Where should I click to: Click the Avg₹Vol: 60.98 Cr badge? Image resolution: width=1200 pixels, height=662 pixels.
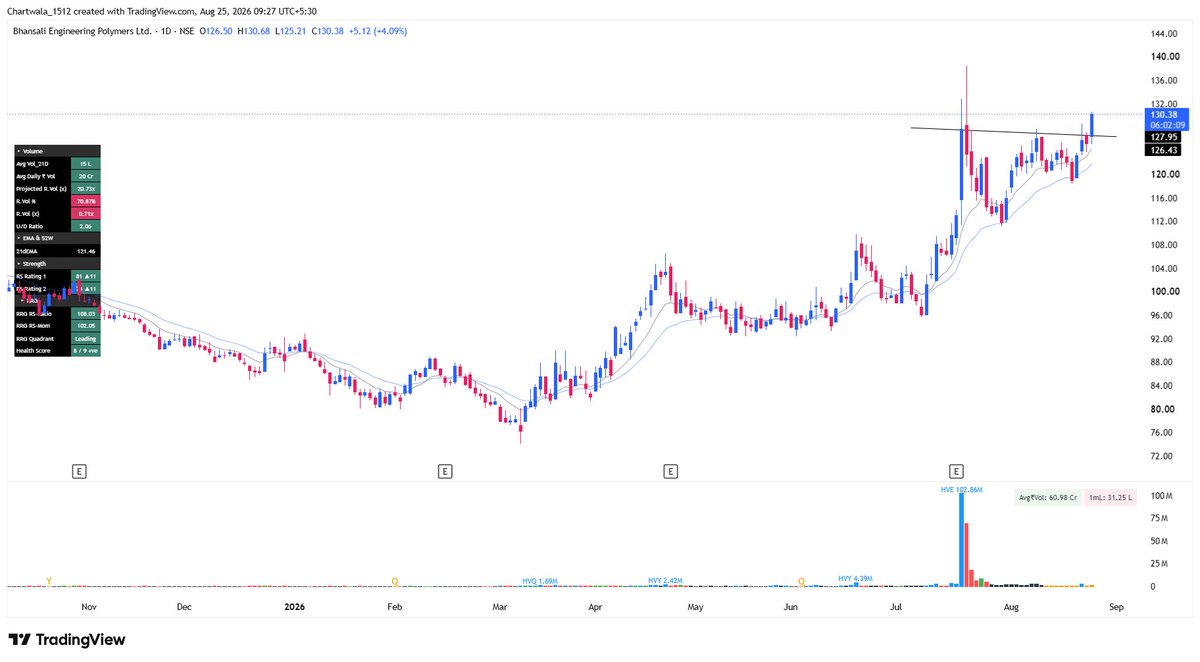click(x=1046, y=497)
